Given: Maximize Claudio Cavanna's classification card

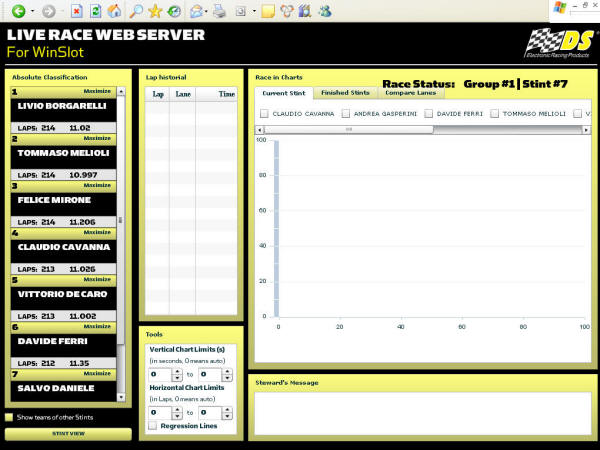Looking at the screenshot, I should [x=97, y=232].
